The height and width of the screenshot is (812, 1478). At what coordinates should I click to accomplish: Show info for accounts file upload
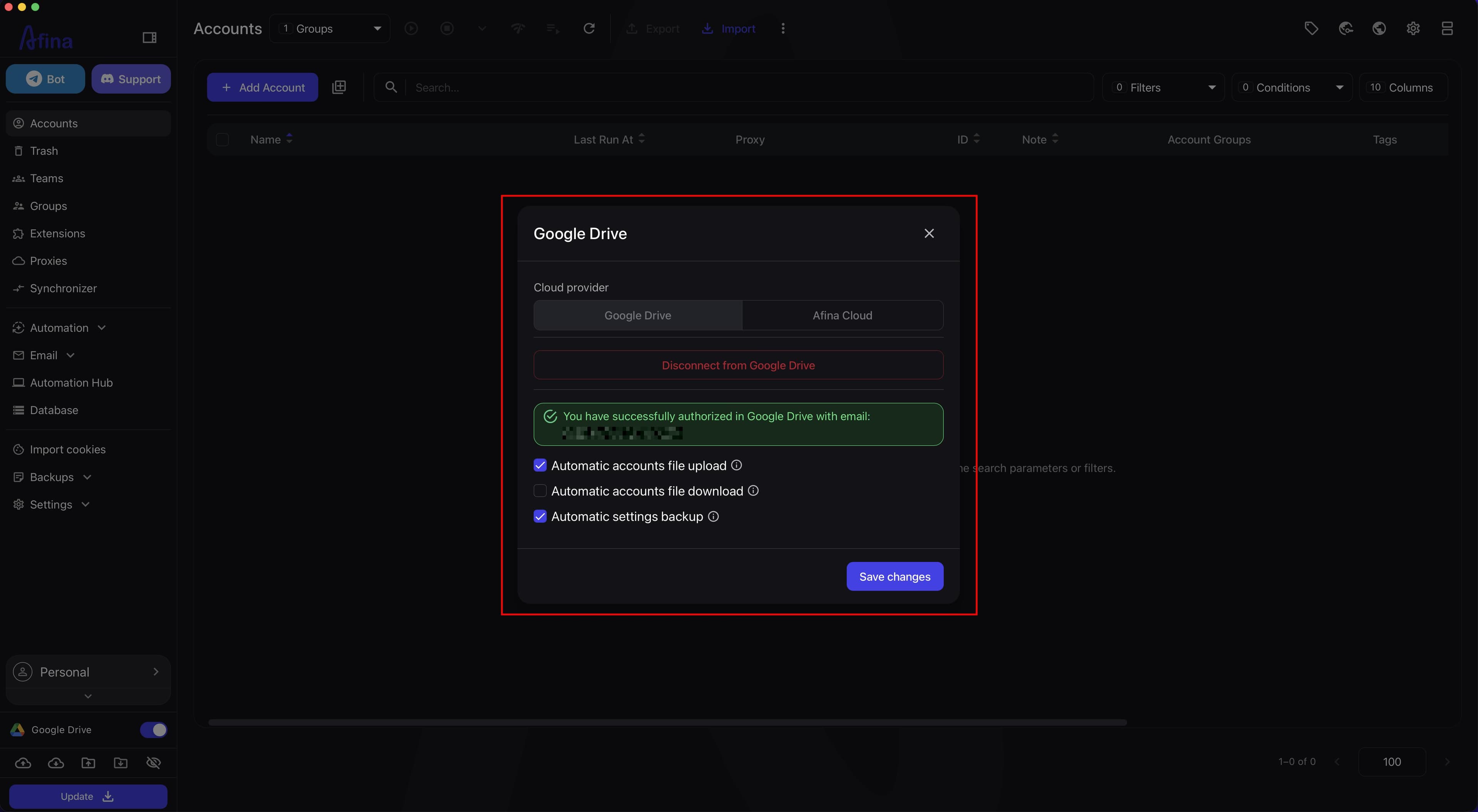pyautogui.click(x=737, y=465)
